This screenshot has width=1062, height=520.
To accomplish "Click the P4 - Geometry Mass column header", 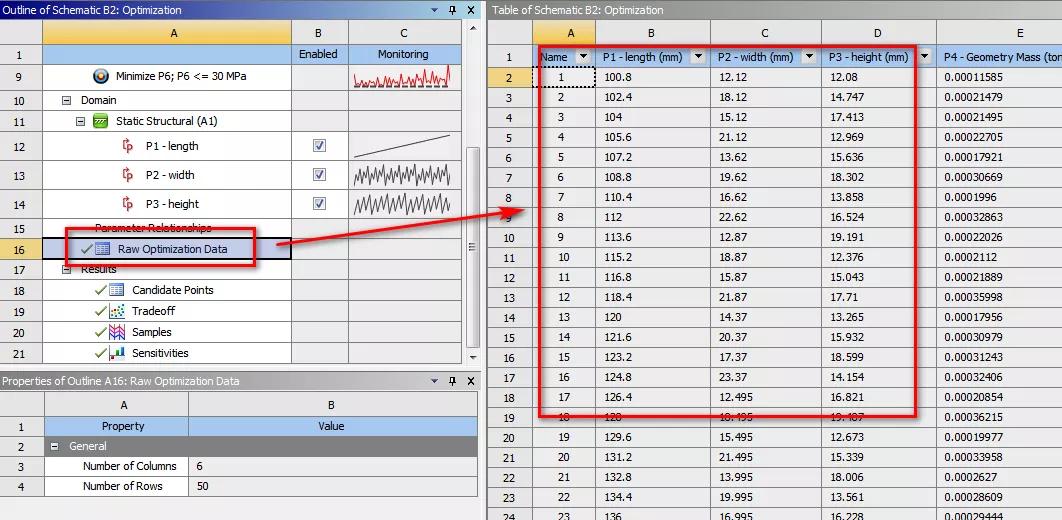I will tap(999, 58).
